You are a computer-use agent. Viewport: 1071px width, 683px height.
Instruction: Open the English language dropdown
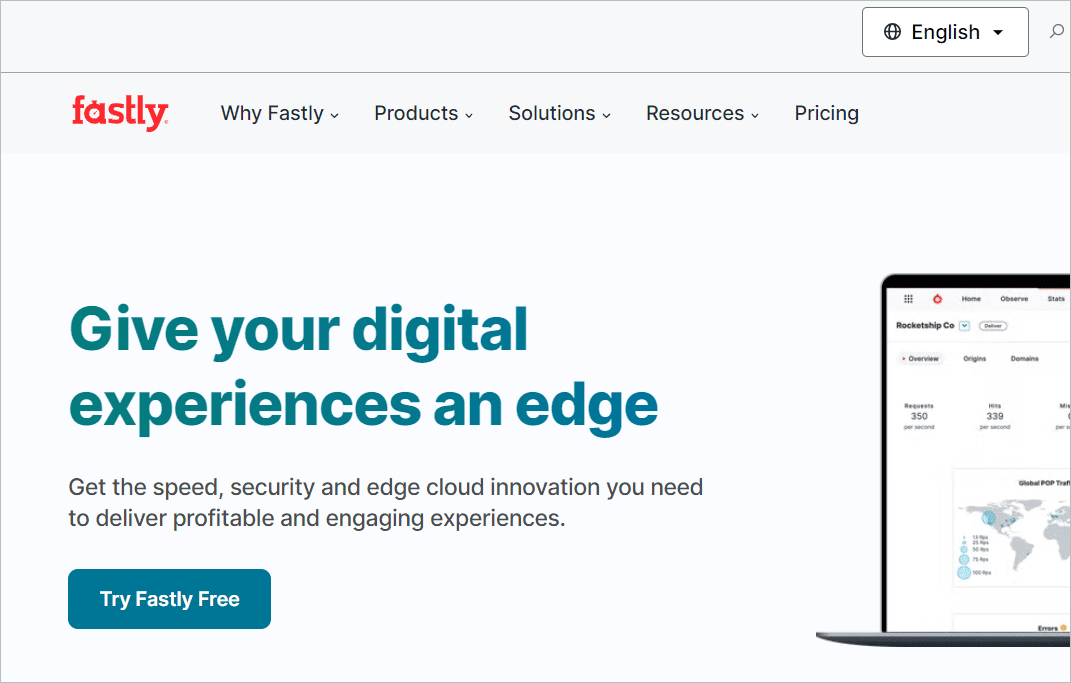pos(944,31)
